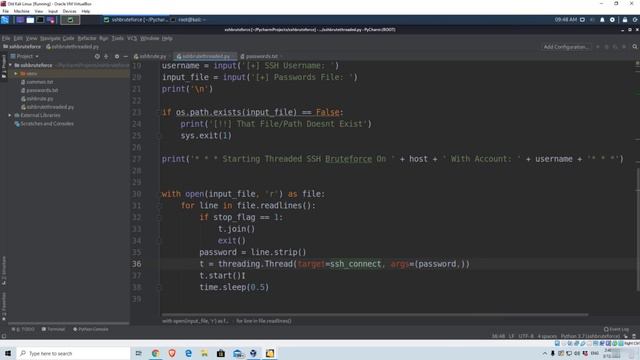Open Search Everywhere magnifier icon

[x=635, y=47]
